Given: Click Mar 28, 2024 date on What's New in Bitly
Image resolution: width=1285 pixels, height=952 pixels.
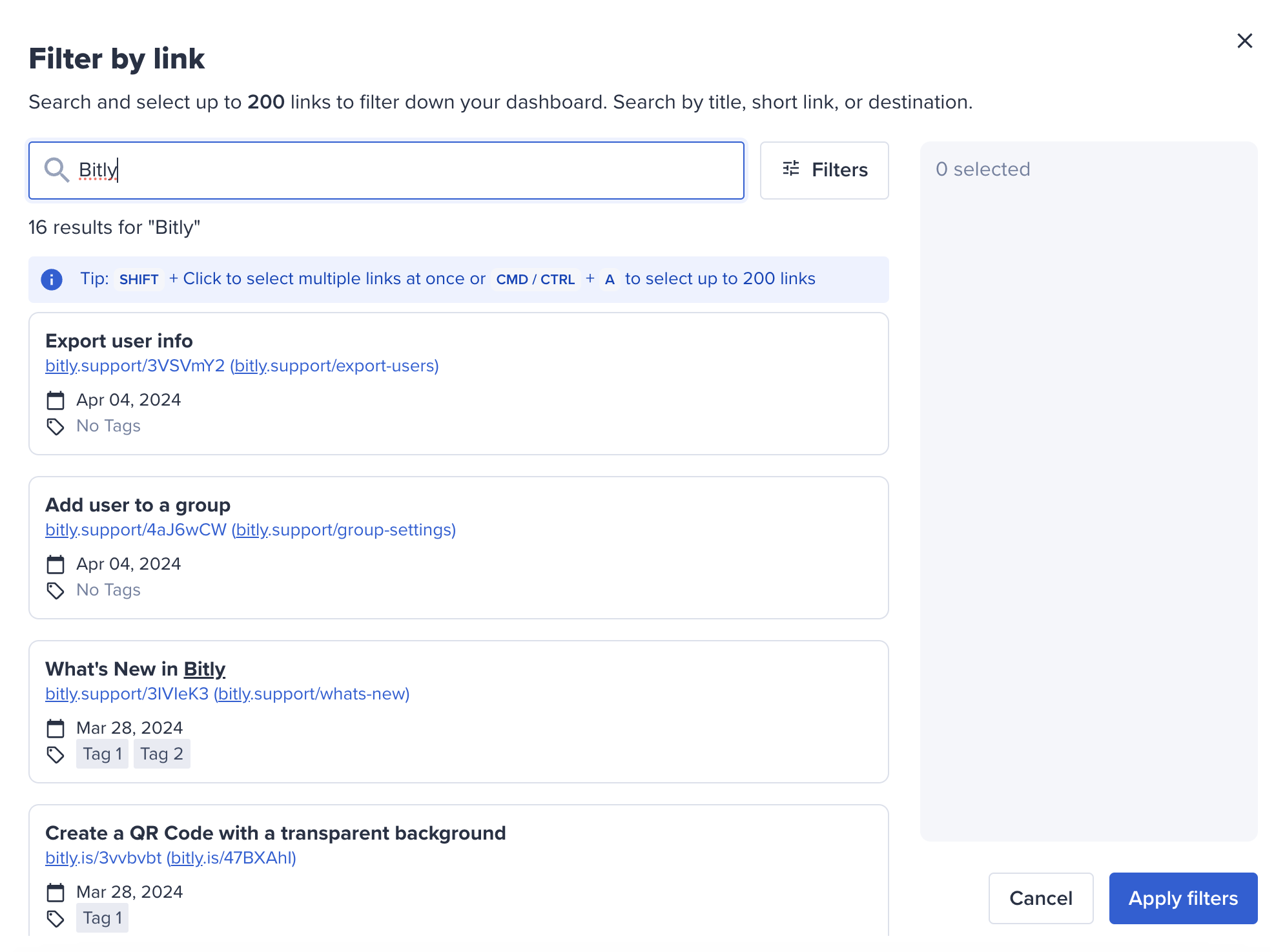Looking at the screenshot, I should (x=129, y=729).
